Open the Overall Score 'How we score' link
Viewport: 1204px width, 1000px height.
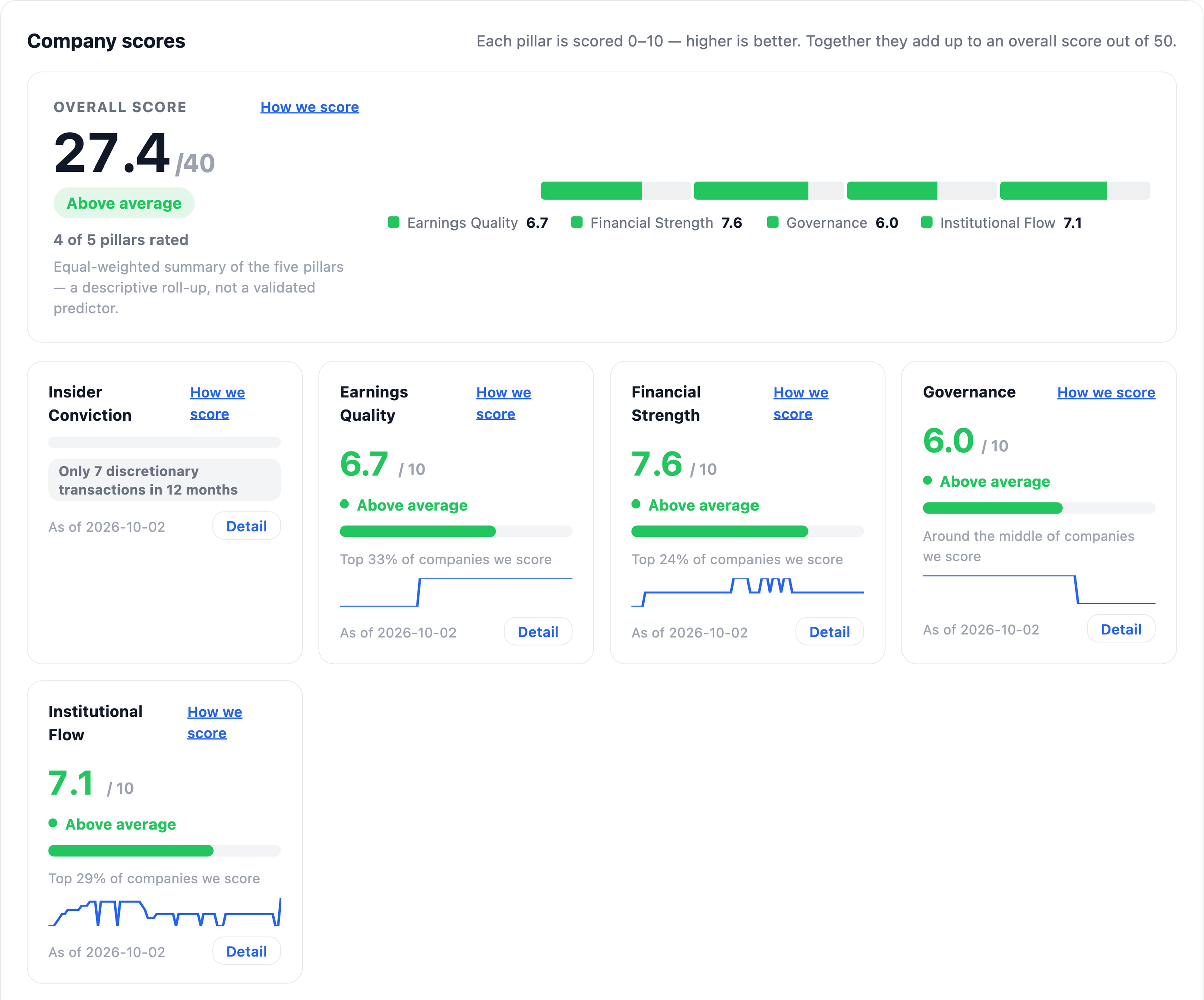(310, 107)
